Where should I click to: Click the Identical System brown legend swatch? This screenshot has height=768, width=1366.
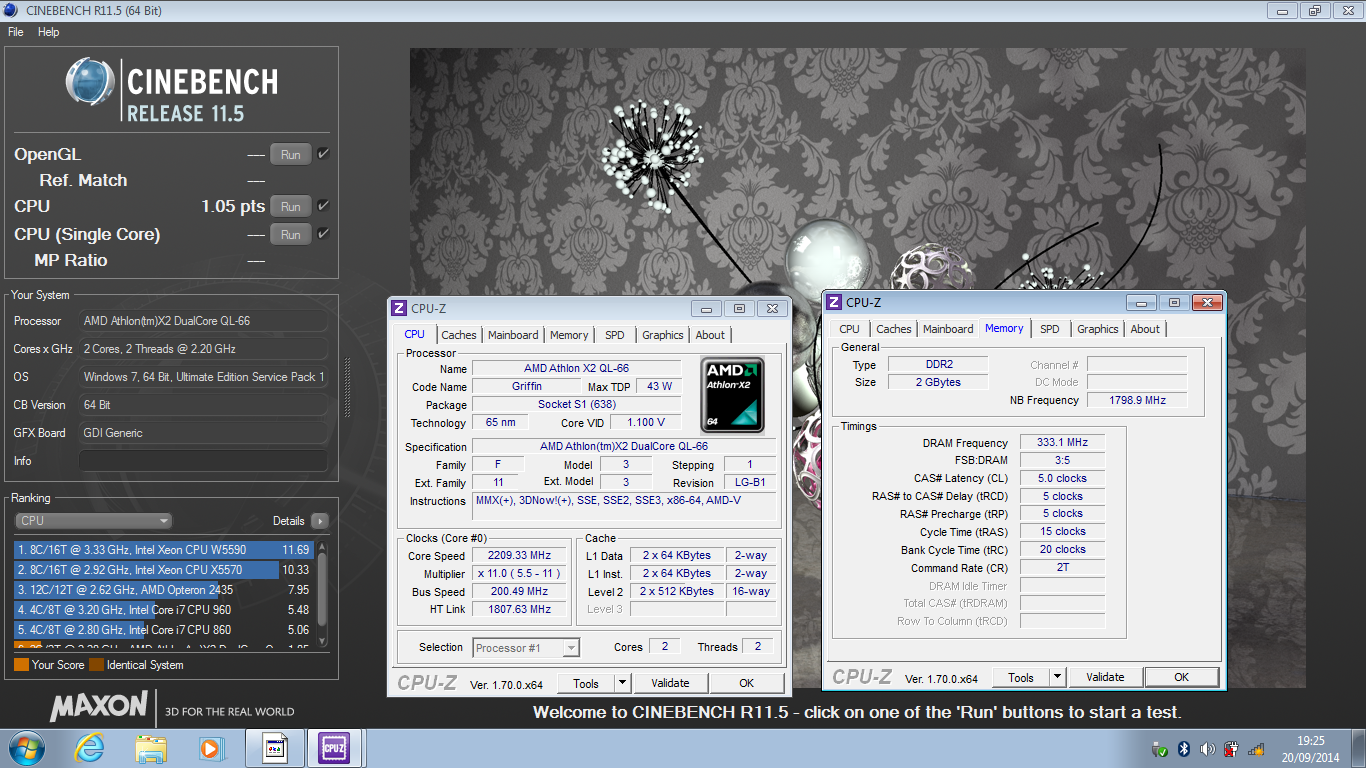coord(96,665)
